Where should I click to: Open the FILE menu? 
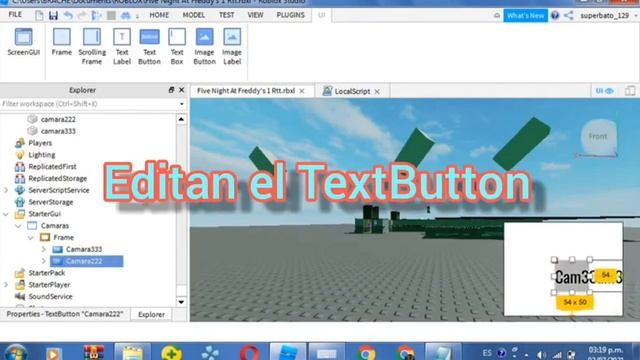[15, 15]
